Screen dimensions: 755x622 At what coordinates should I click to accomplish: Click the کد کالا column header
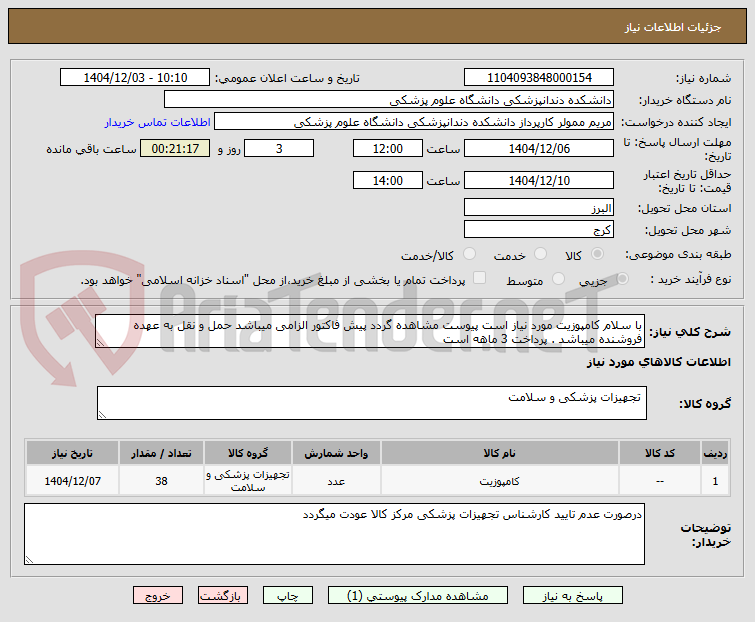click(660, 453)
